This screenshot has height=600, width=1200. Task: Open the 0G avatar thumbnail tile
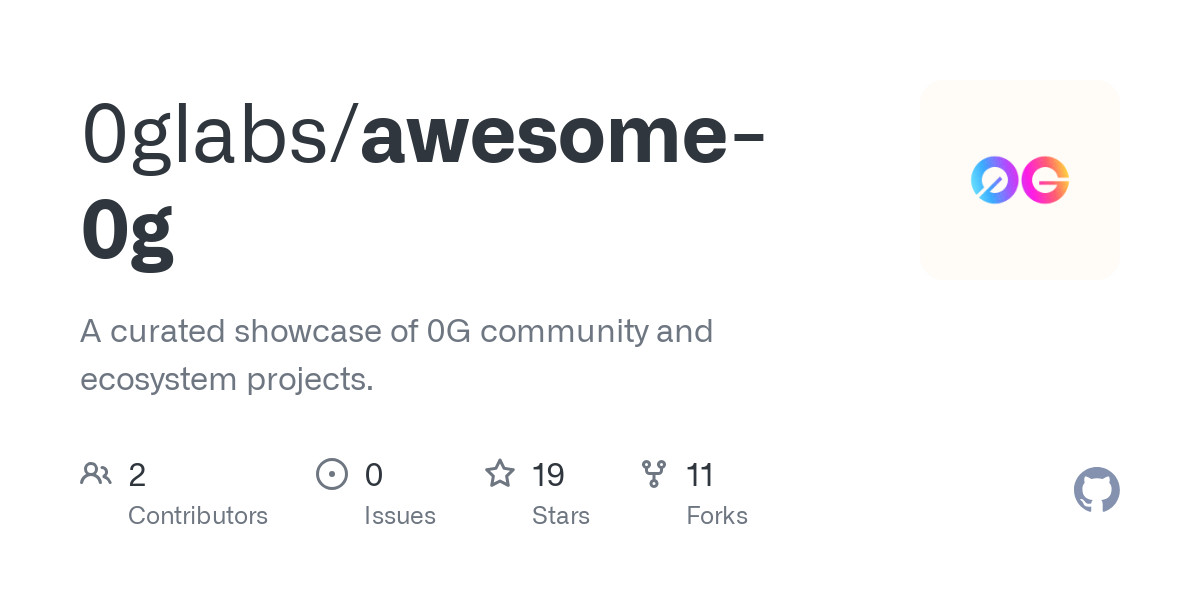click(x=1020, y=180)
